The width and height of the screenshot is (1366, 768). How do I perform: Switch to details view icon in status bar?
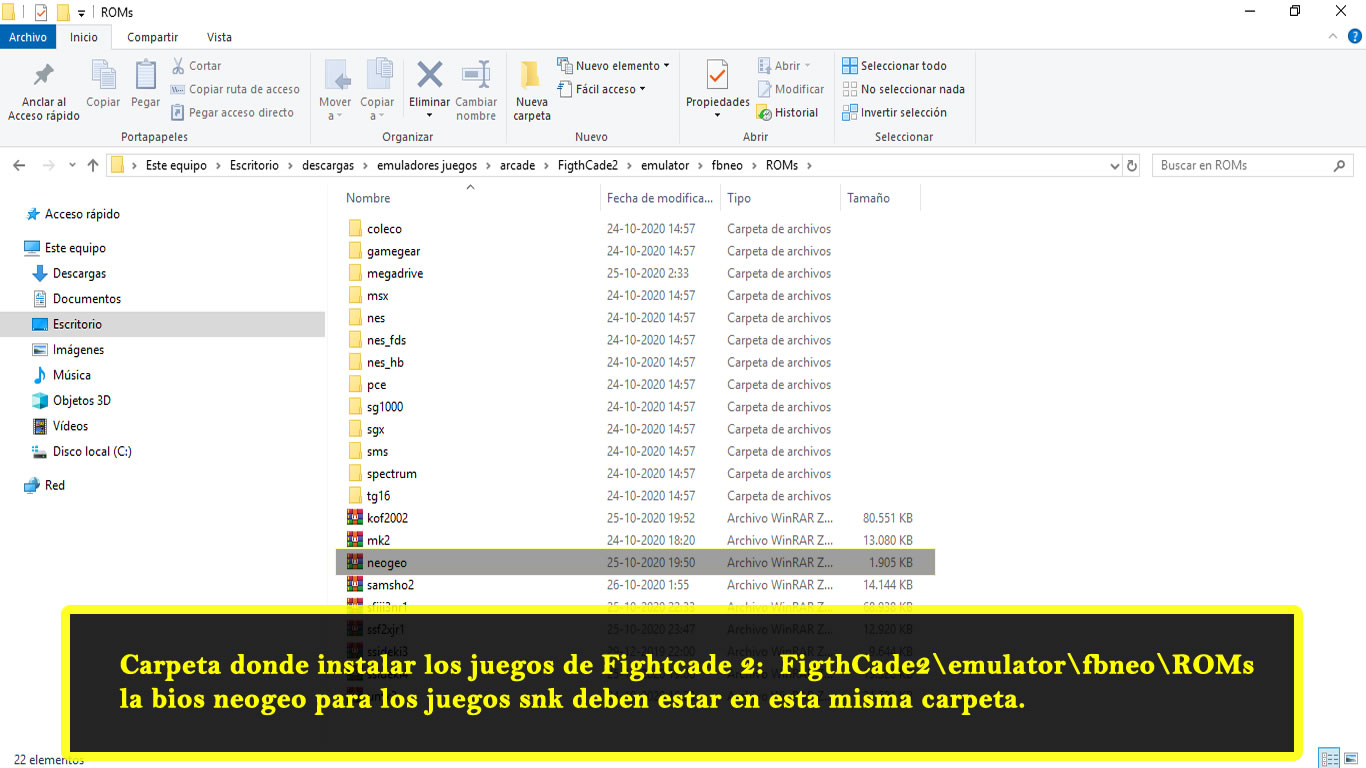tap(1329, 758)
